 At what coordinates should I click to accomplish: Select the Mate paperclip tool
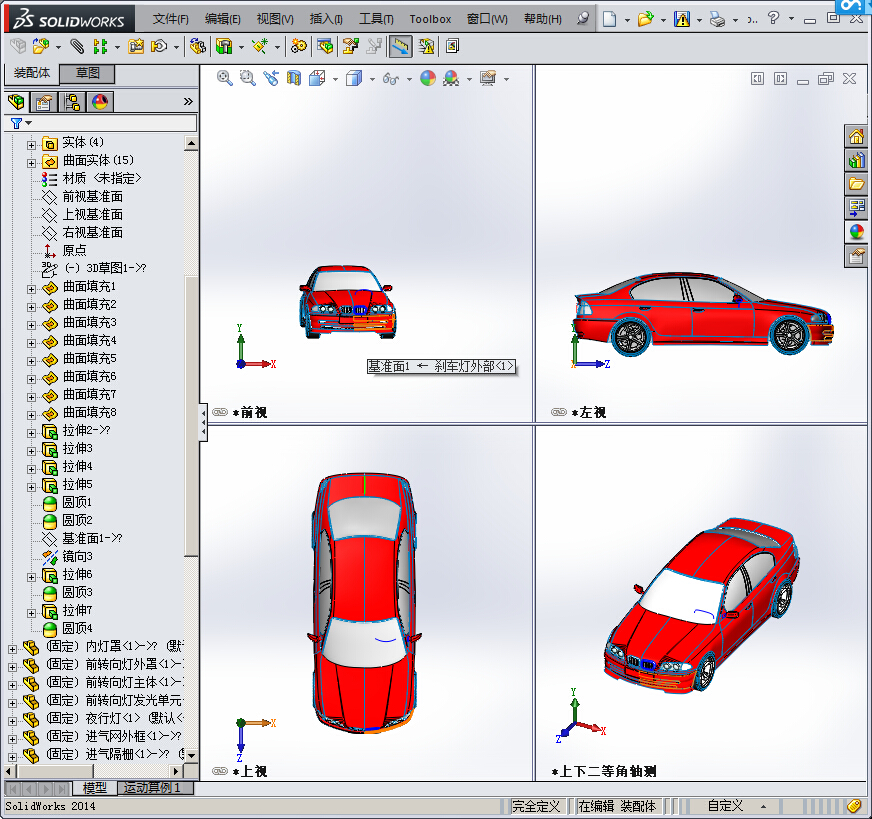point(77,46)
